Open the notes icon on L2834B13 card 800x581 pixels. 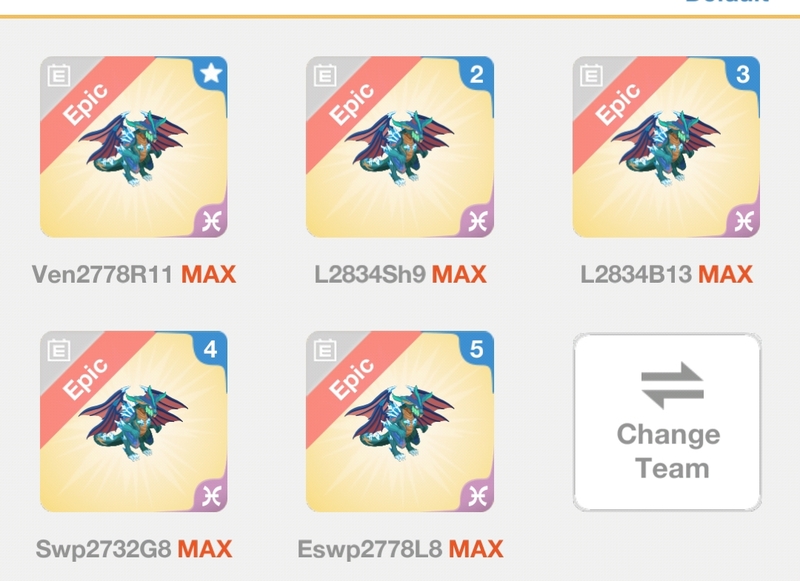(591, 75)
